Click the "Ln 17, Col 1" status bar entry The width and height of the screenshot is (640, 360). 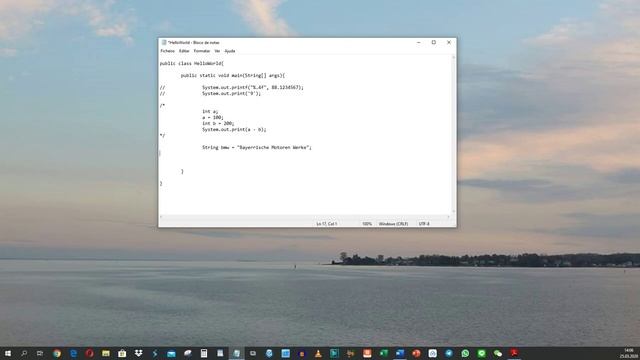[327, 224]
